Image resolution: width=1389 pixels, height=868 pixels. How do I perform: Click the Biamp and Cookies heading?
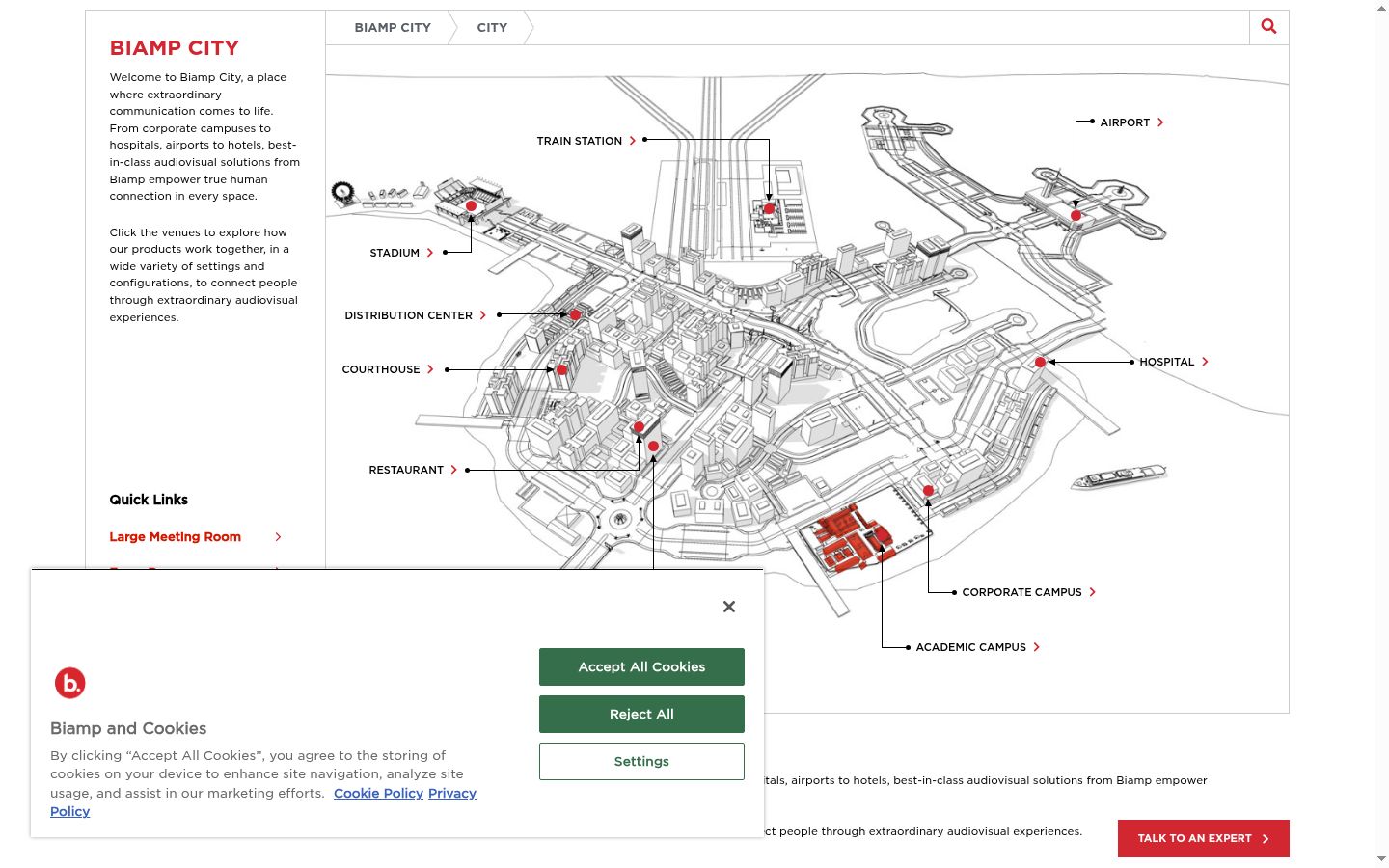(x=128, y=728)
